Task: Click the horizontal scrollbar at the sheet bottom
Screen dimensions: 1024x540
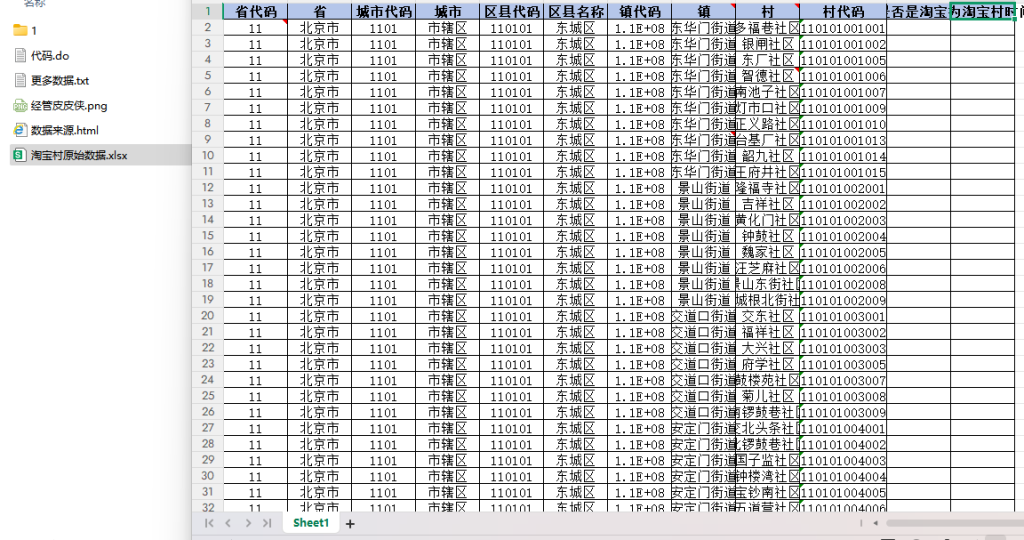Action: tap(954, 523)
